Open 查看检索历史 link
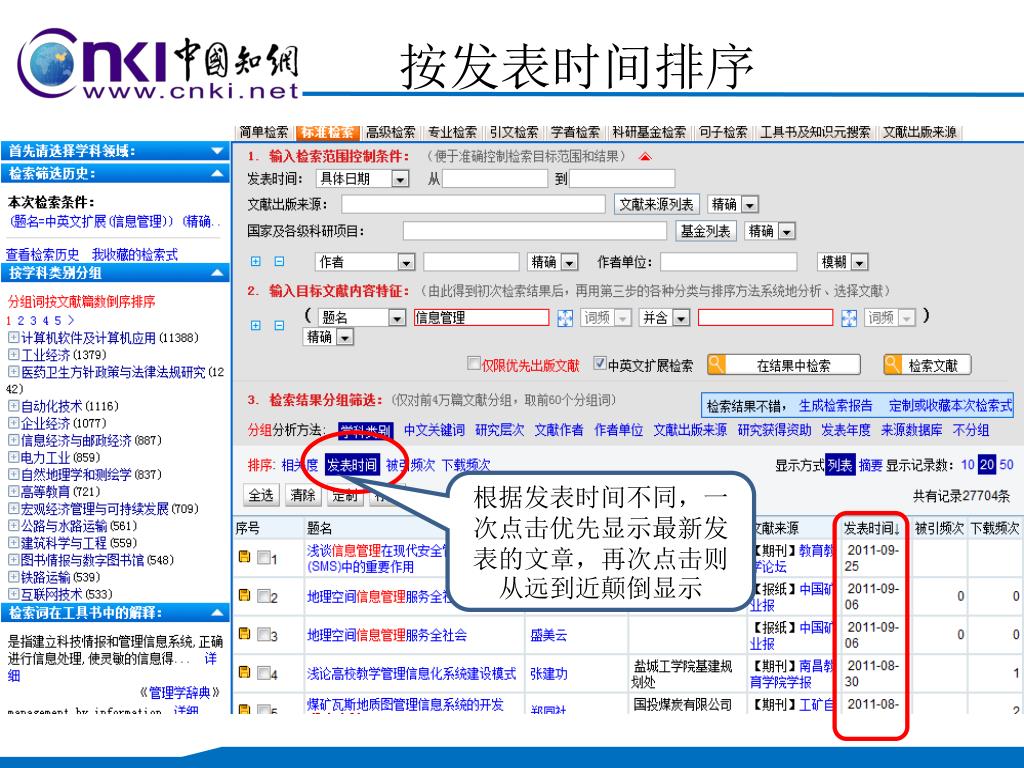1024x768 pixels. point(43,255)
